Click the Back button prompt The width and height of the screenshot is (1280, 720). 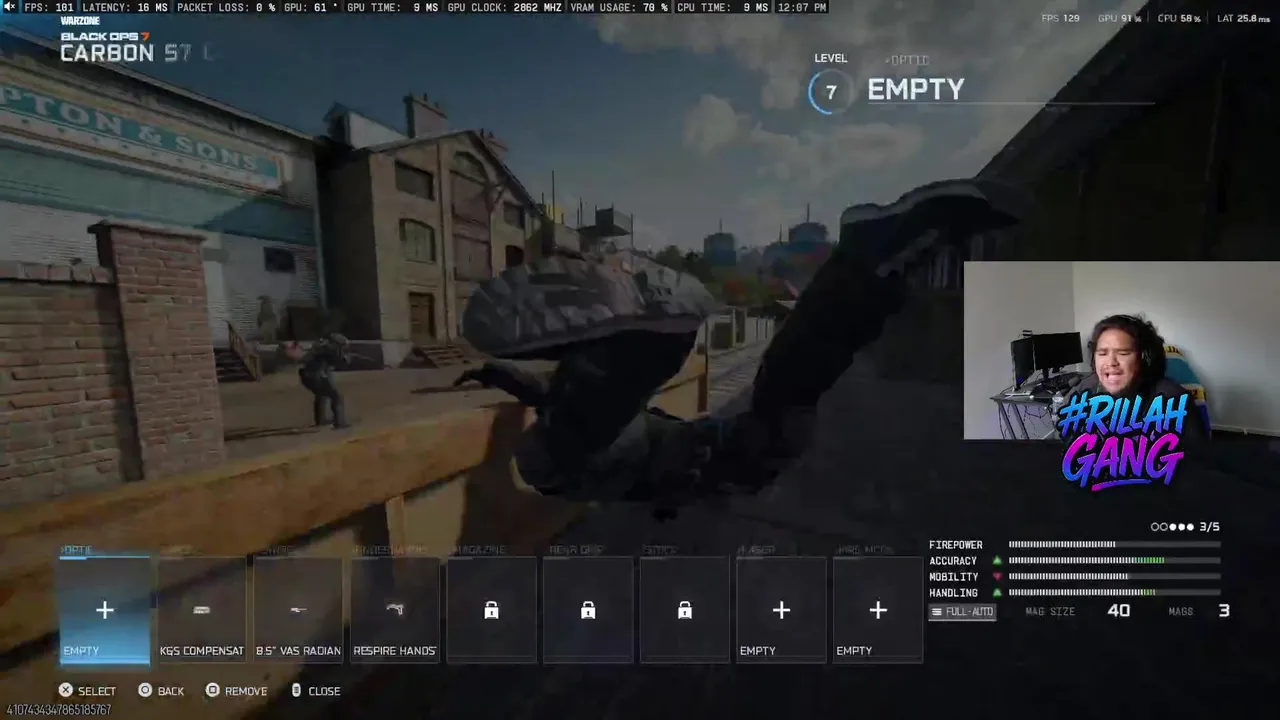[161, 691]
